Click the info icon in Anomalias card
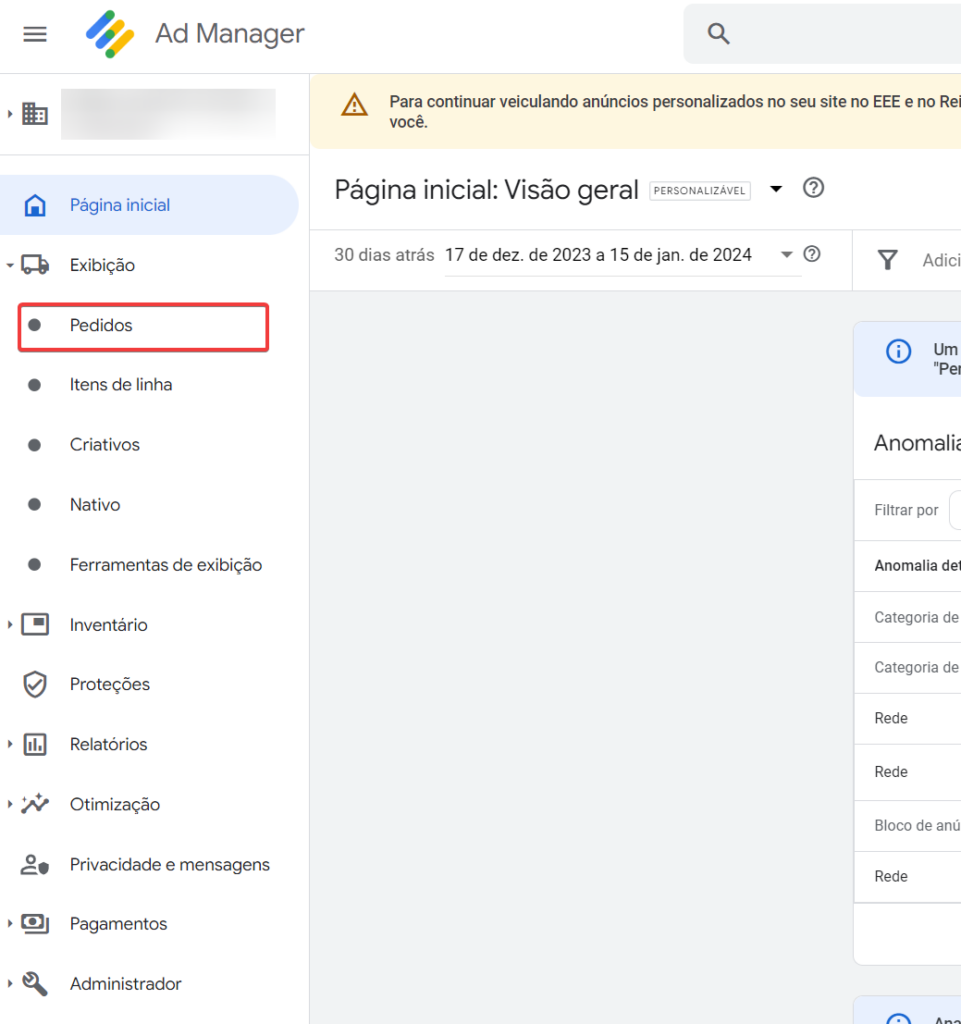The image size is (961, 1024). coord(898,351)
